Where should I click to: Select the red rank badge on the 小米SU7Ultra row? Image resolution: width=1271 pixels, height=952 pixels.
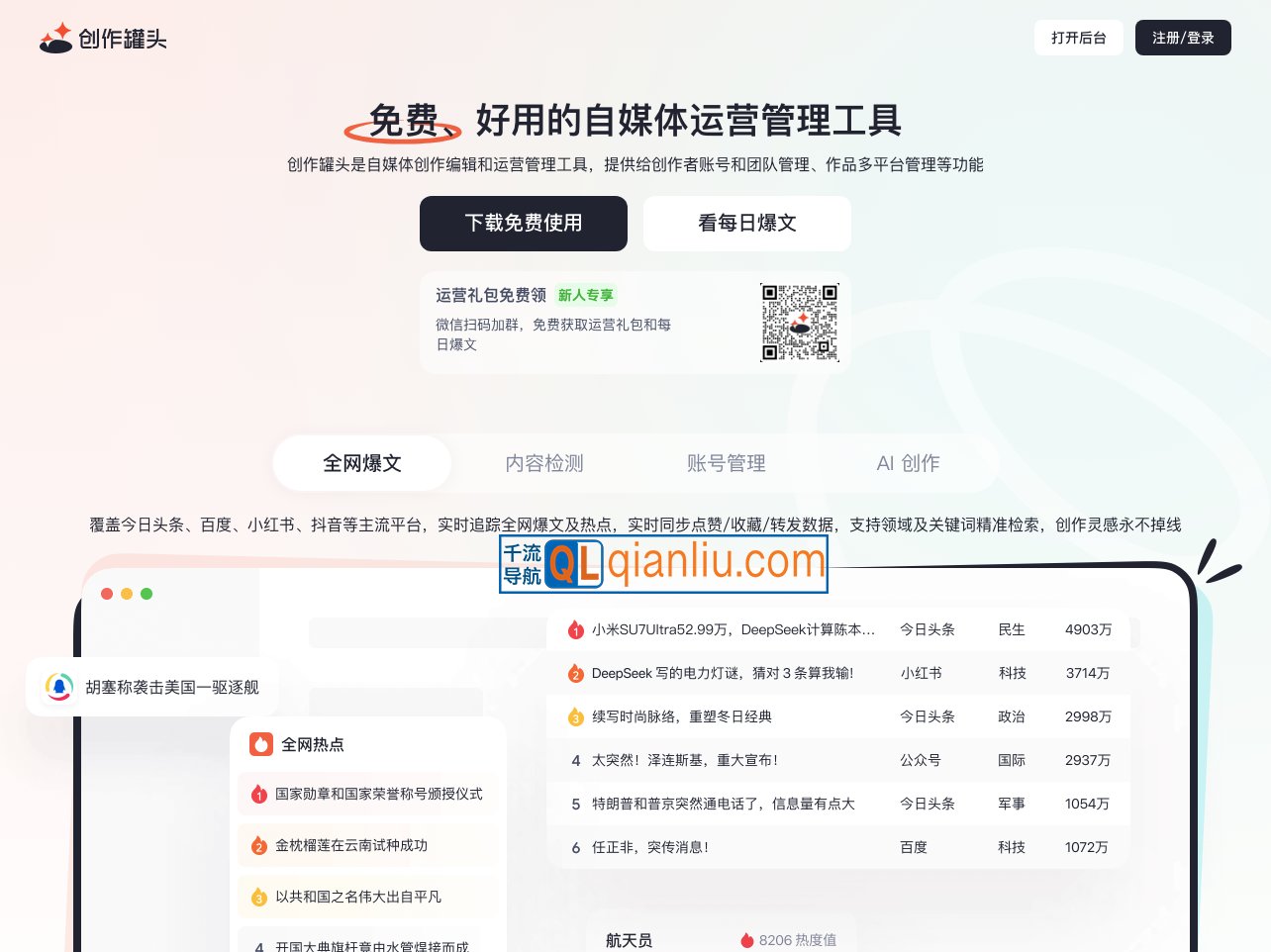pyautogui.click(x=575, y=629)
